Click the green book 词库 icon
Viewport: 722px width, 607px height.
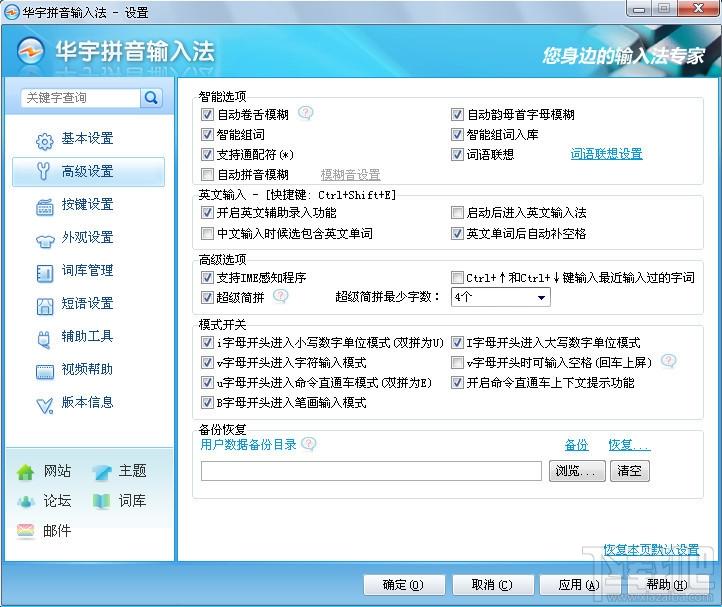coord(101,501)
